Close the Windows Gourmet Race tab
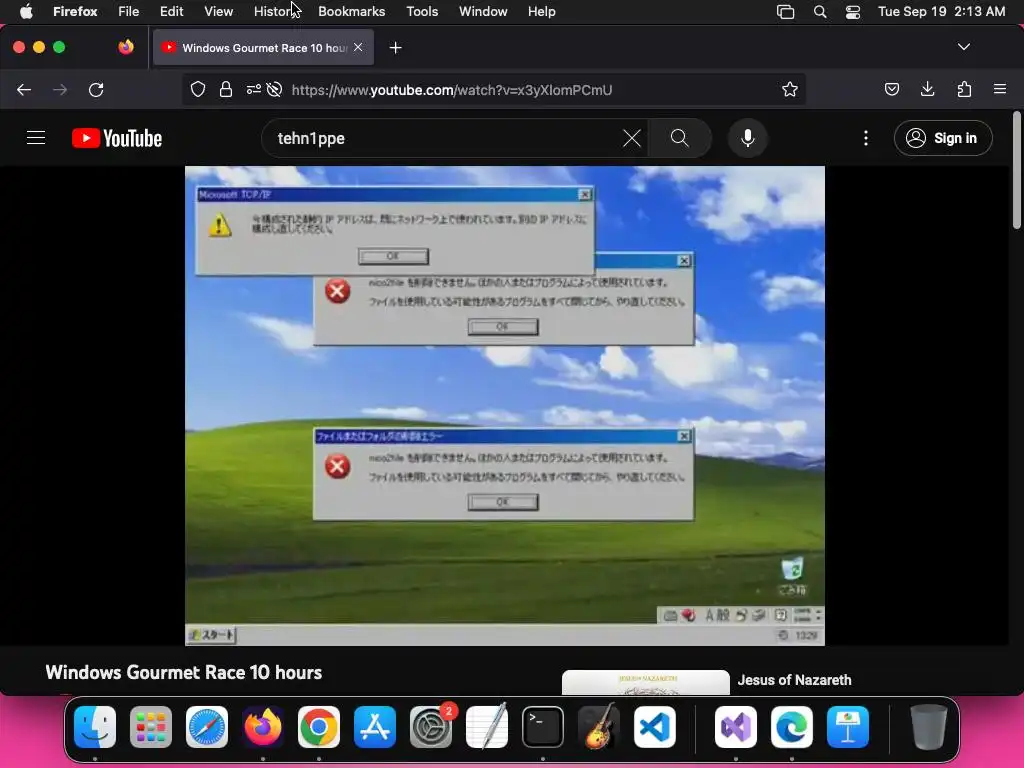The height and width of the screenshot is (768, 1024). 358,47
